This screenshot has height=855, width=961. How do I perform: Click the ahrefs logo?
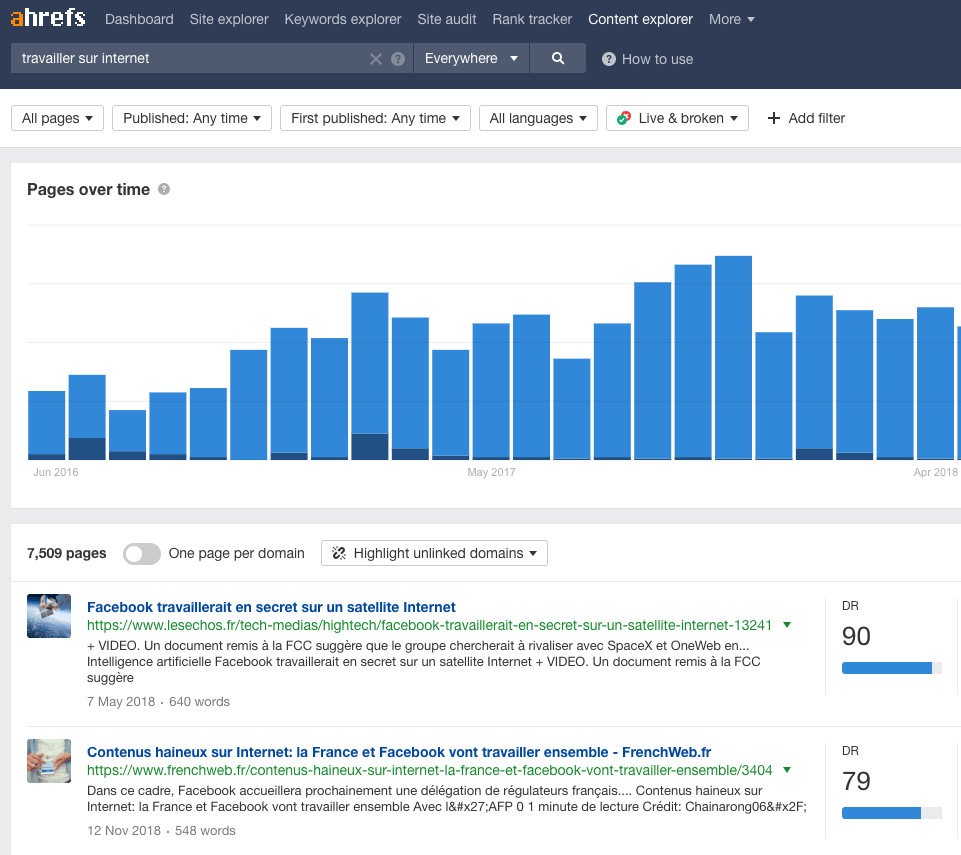(x=48, y=18)
